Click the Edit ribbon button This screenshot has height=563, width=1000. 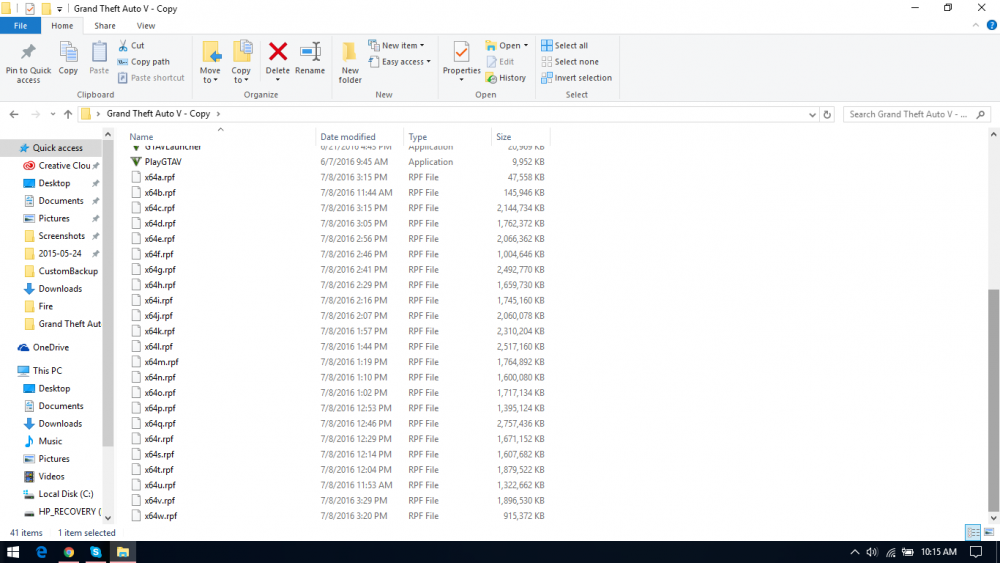click(x=501, y=62)
